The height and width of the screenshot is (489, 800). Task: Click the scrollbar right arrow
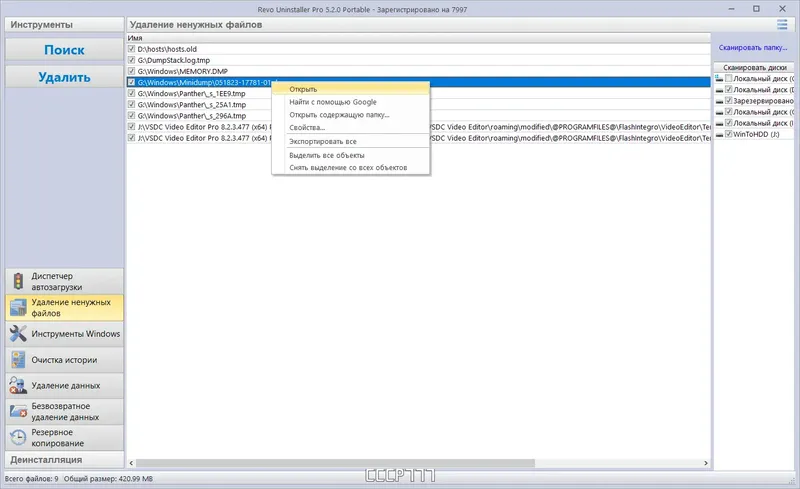pyautogui.click(x=706, y=463)
